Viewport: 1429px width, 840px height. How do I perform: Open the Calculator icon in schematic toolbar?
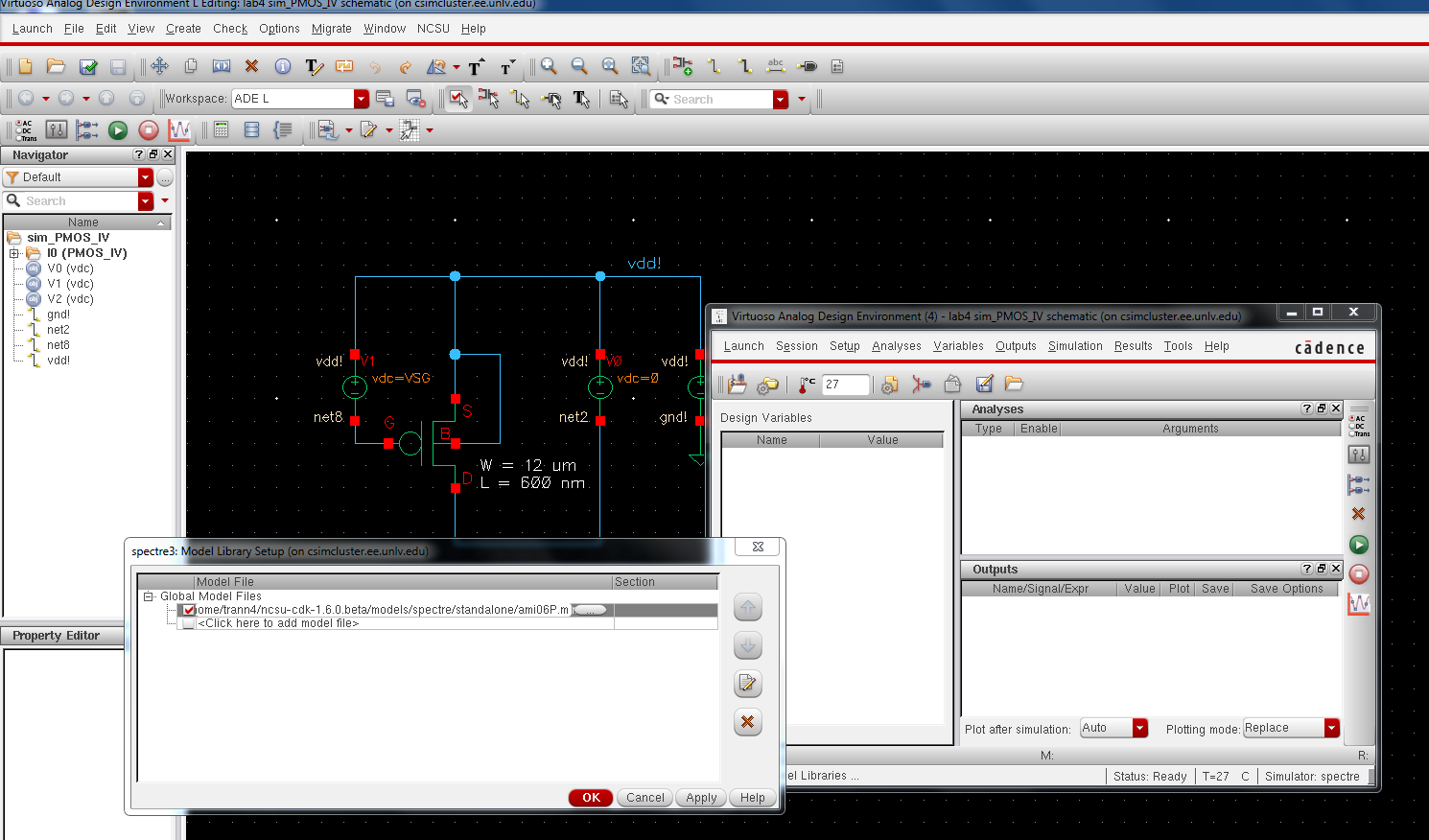coord(222,130)
